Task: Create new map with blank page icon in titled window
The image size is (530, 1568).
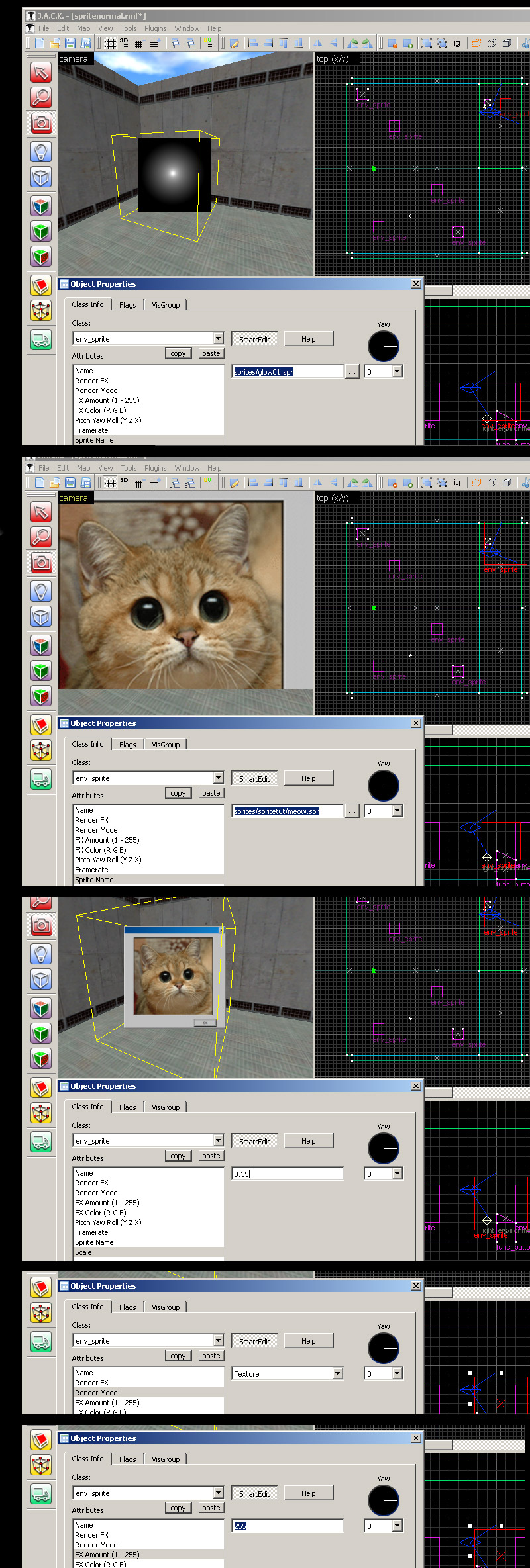Action: (x=40, y=44)
